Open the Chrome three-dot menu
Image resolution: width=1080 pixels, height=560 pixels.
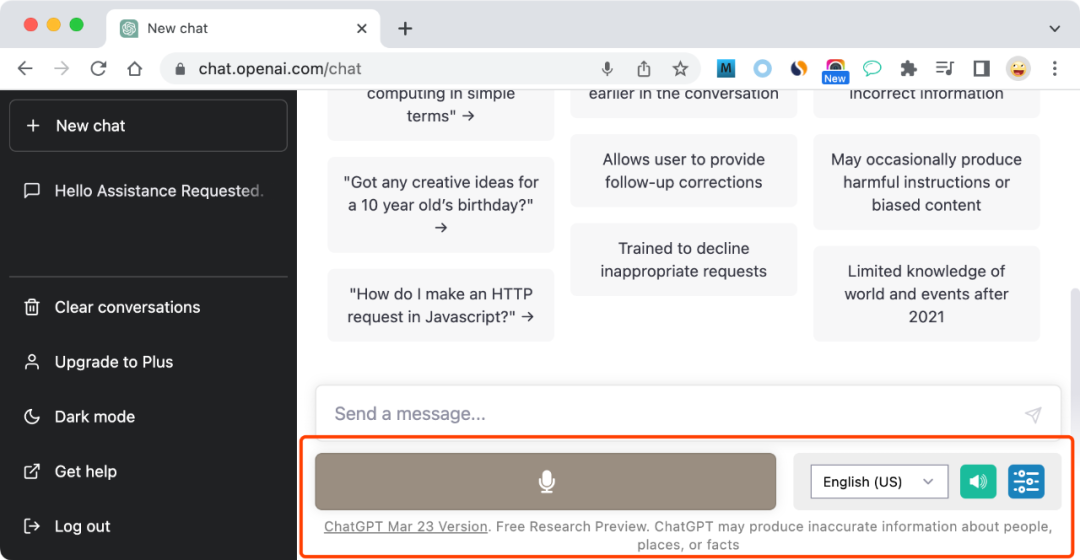pos(1055,68)
